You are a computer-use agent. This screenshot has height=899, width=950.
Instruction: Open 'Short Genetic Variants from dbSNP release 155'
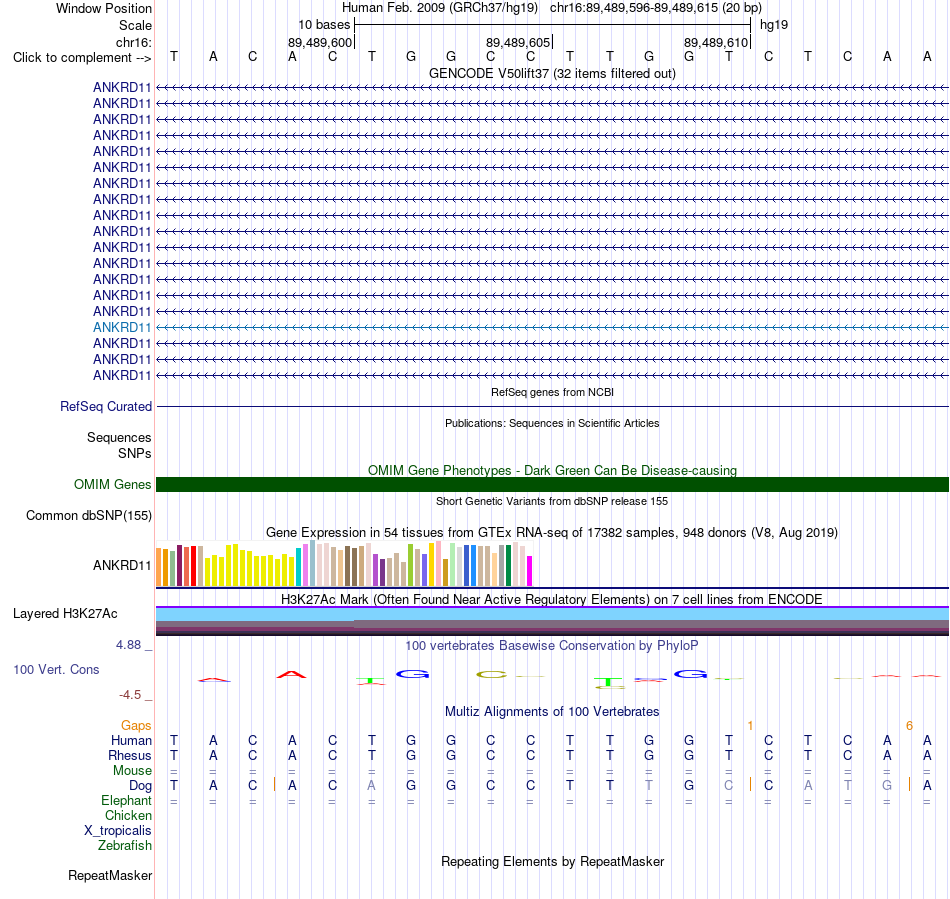click(x=552, y=502)
